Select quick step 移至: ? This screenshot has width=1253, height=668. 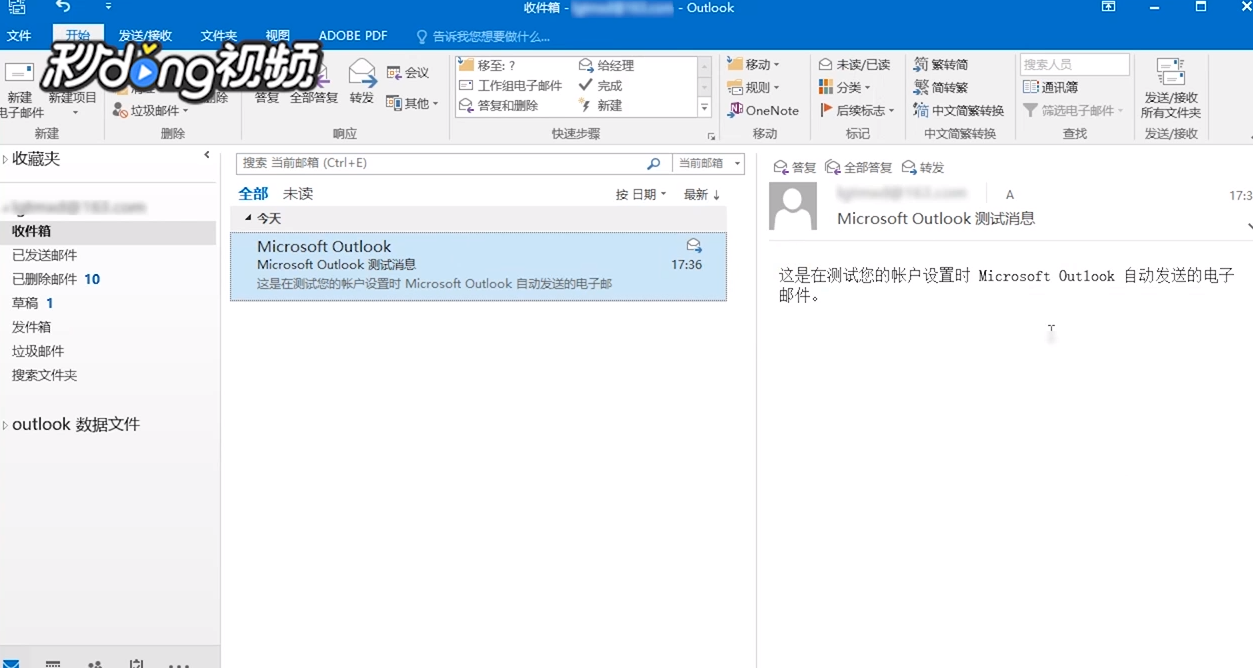click(x=488, y=65)
